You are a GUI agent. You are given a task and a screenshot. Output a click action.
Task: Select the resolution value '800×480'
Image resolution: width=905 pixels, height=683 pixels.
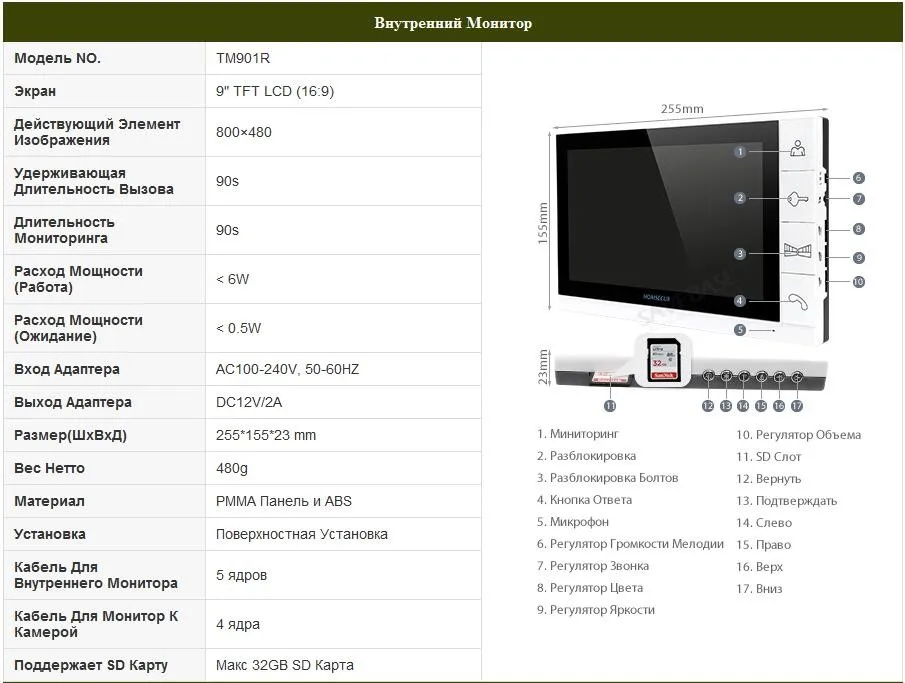(244, 132)
